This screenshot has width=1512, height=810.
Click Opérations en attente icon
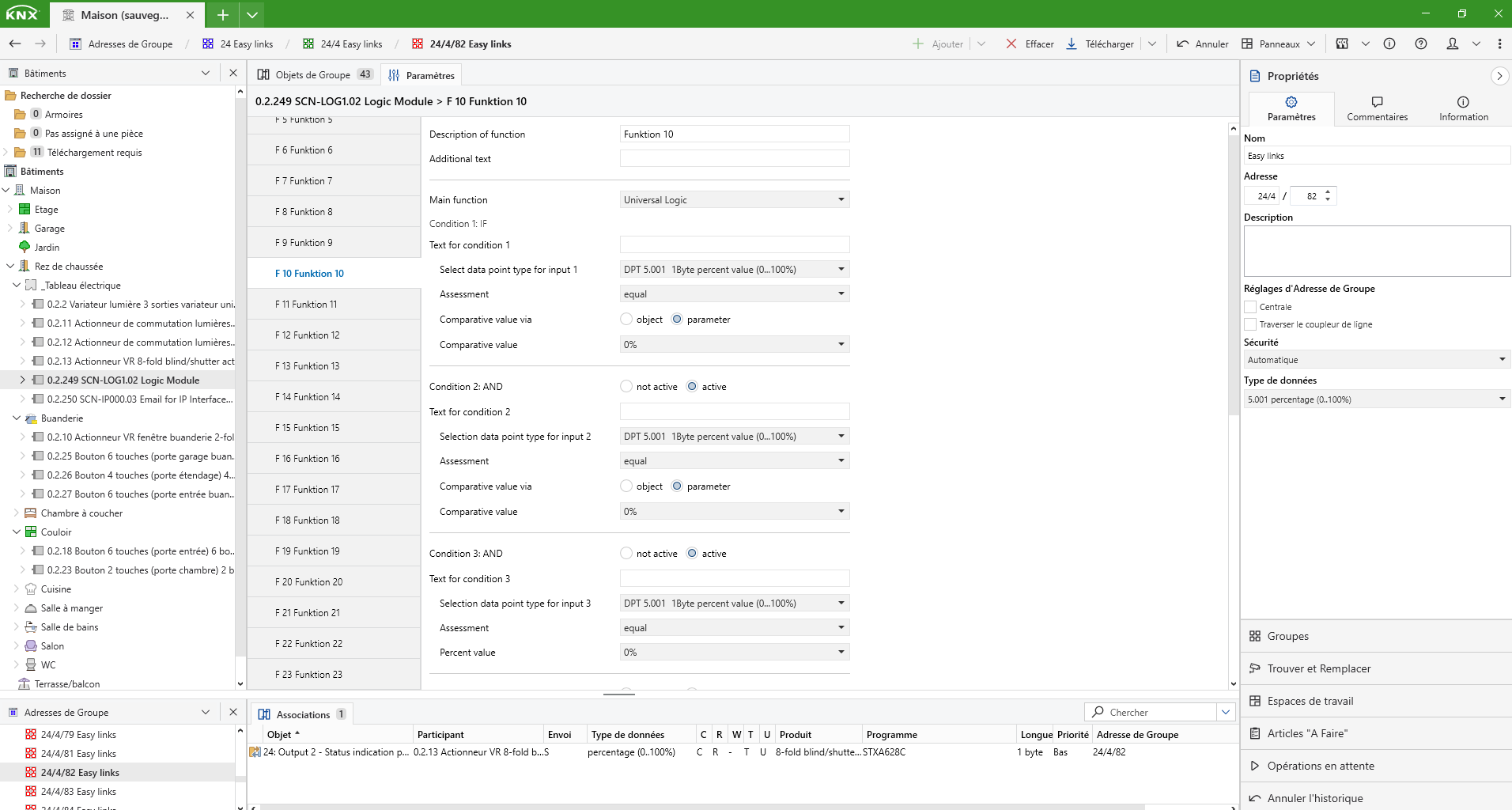pyautogui.click(x=1255, y=766)
